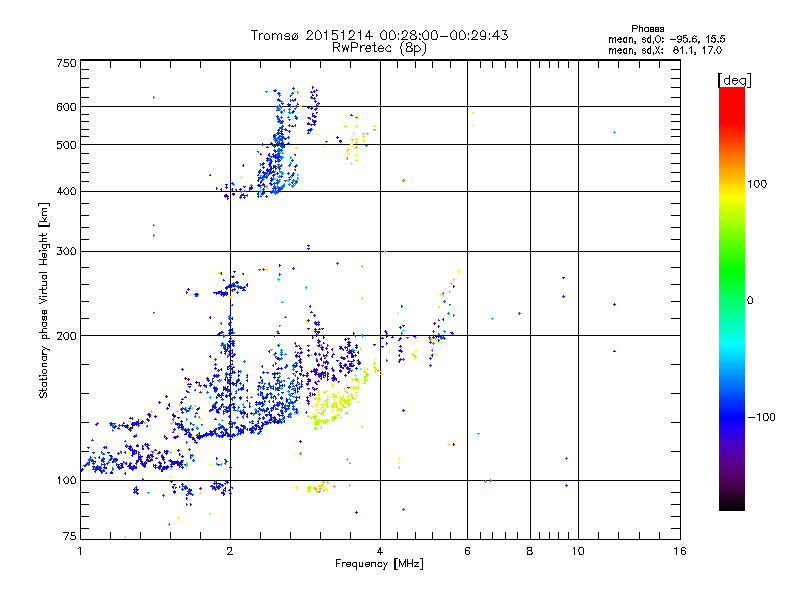Click the y-axis tick label '500'
The image size is (800, 600).
66,145
